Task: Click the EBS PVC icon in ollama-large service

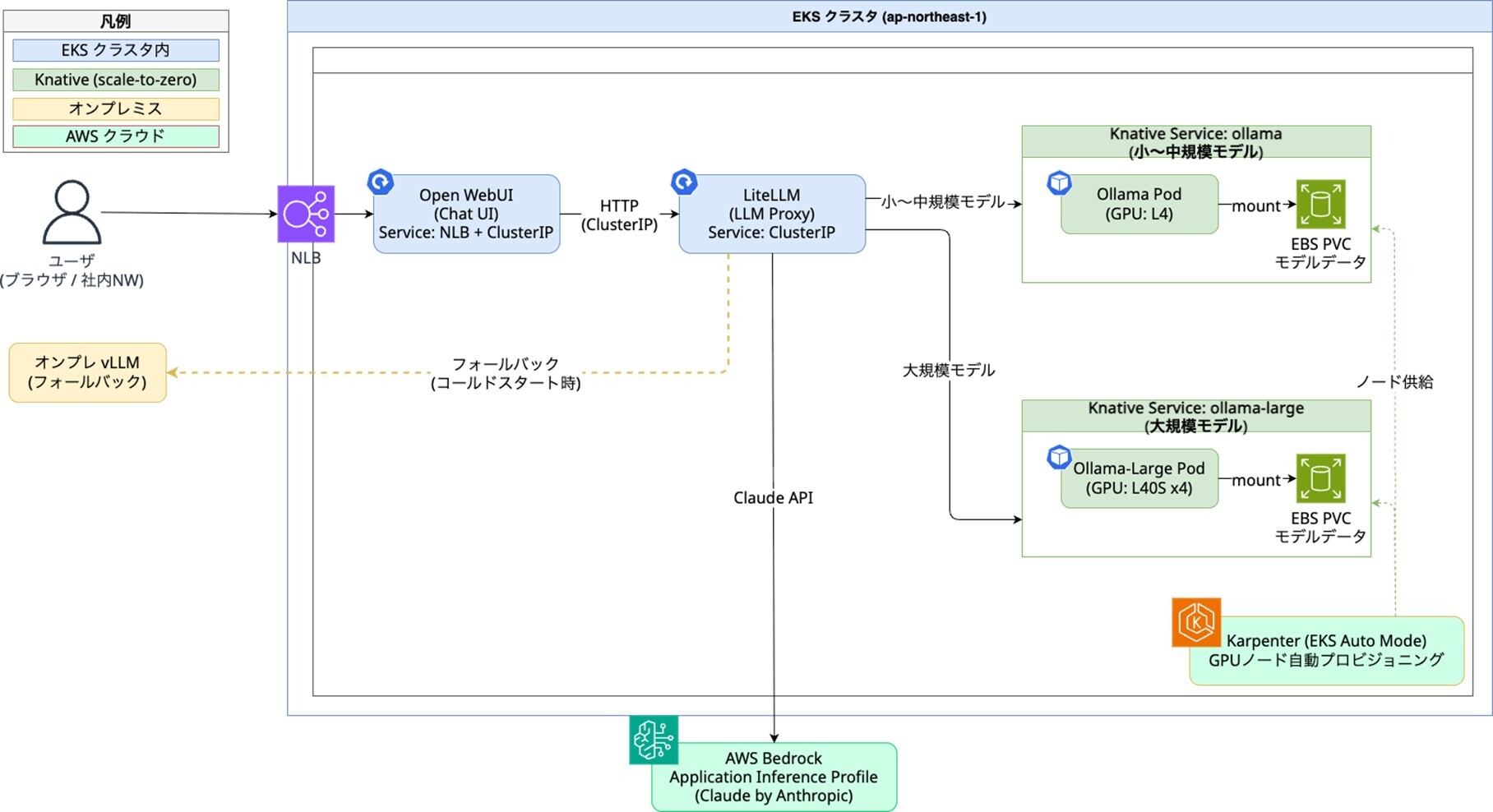Action: point(1320,478)
